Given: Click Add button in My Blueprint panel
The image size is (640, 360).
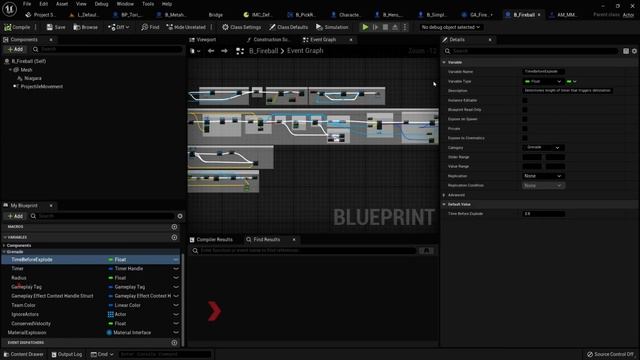Looking at the screenshot, I should (16, 216).
